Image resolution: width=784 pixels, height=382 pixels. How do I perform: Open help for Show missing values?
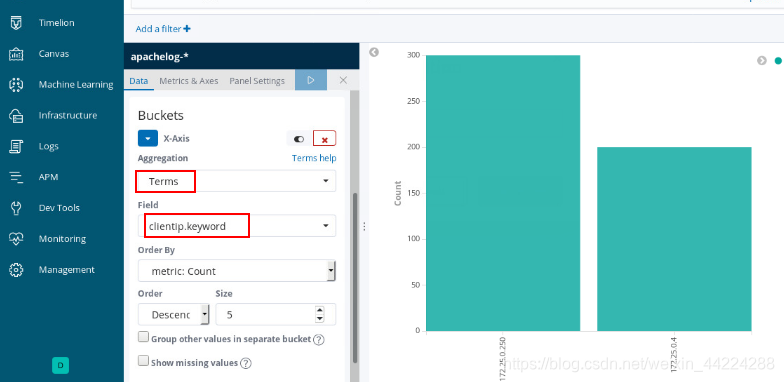click(x=246, y=364)
